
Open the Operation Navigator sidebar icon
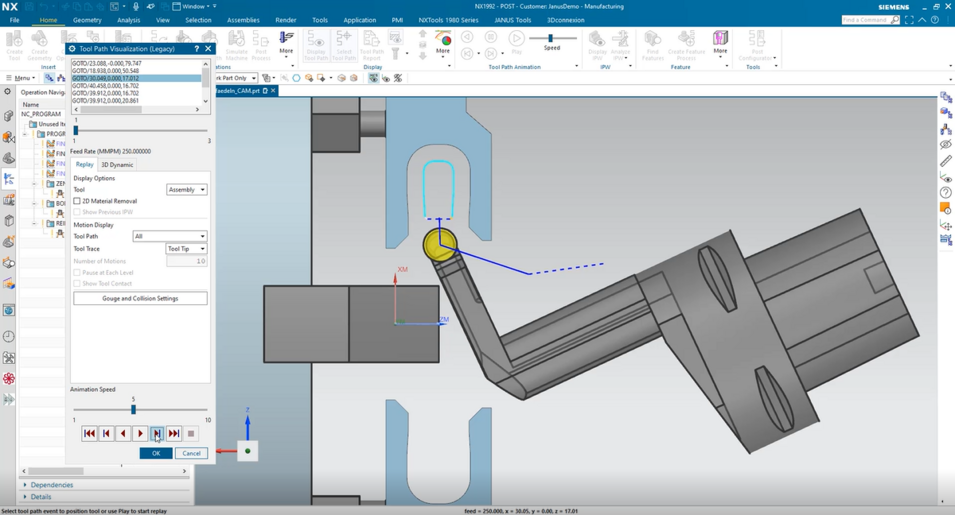pyautogui.click(x=9, y=178)
